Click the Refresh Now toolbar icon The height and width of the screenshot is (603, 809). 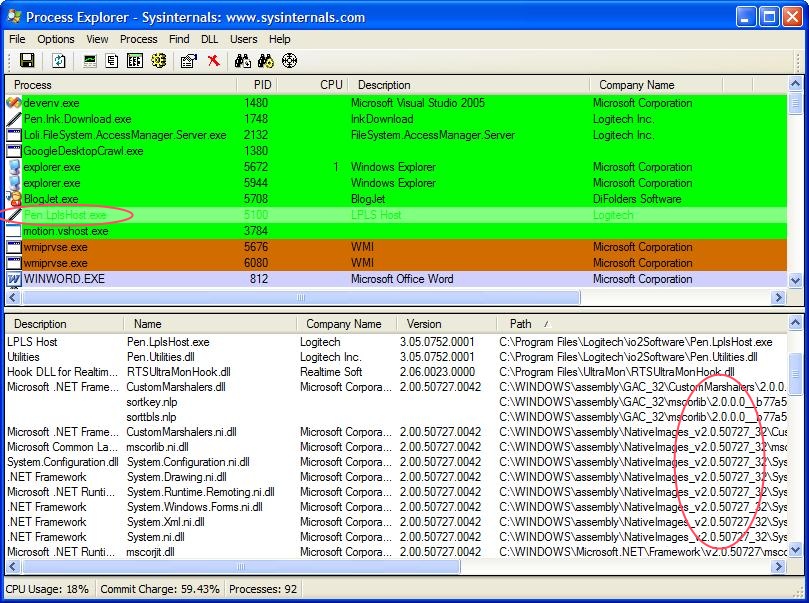pyautogui.click(x=59, y=61)
